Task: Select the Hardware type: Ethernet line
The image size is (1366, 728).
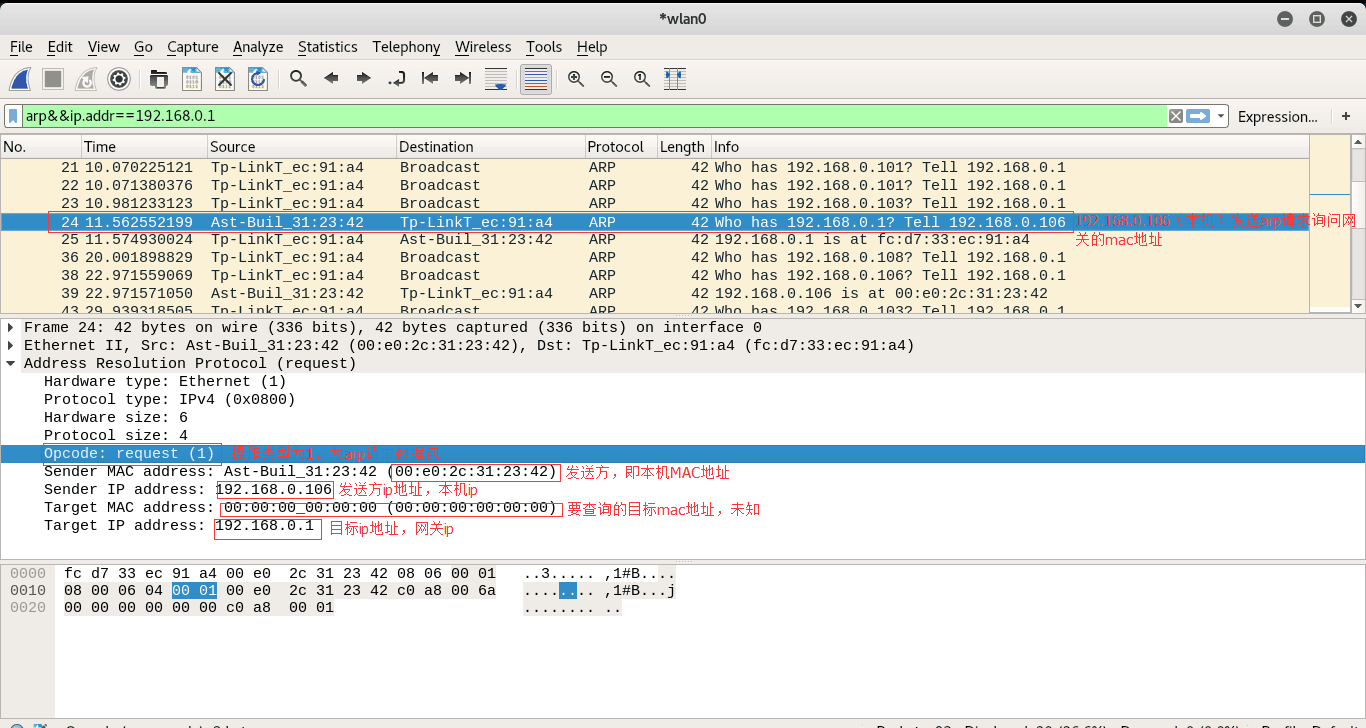Action: click(165, 382)
